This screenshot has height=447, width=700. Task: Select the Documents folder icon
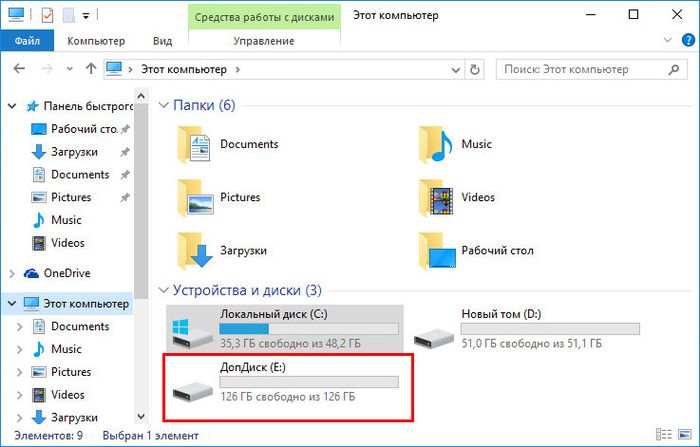click(194, 145)
